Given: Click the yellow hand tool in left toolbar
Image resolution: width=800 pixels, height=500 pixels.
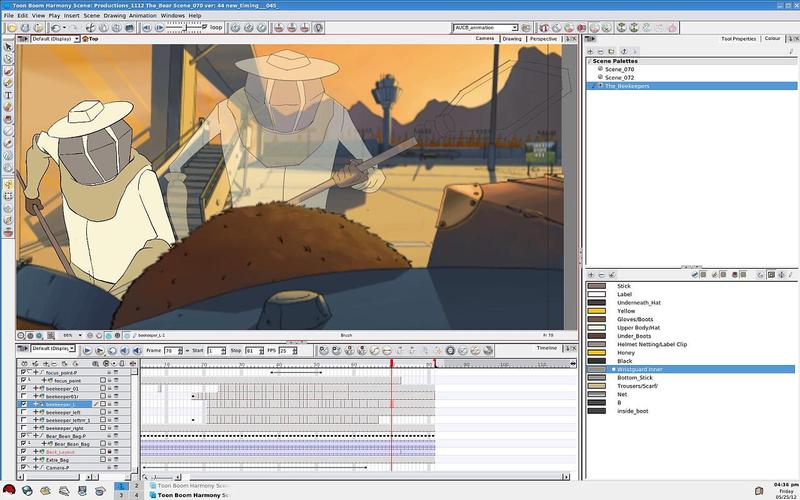Looking at the screenshot, I should click(8, 184).
